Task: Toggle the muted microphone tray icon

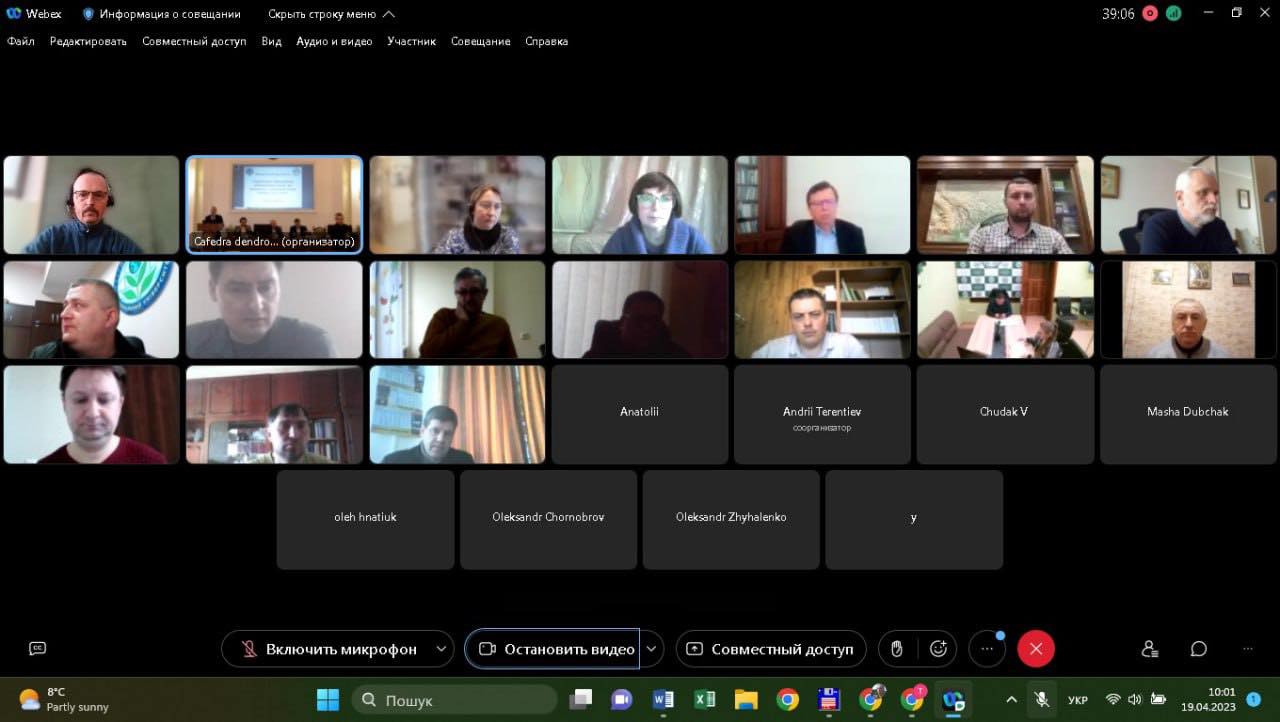Action: coord(1042,699)
